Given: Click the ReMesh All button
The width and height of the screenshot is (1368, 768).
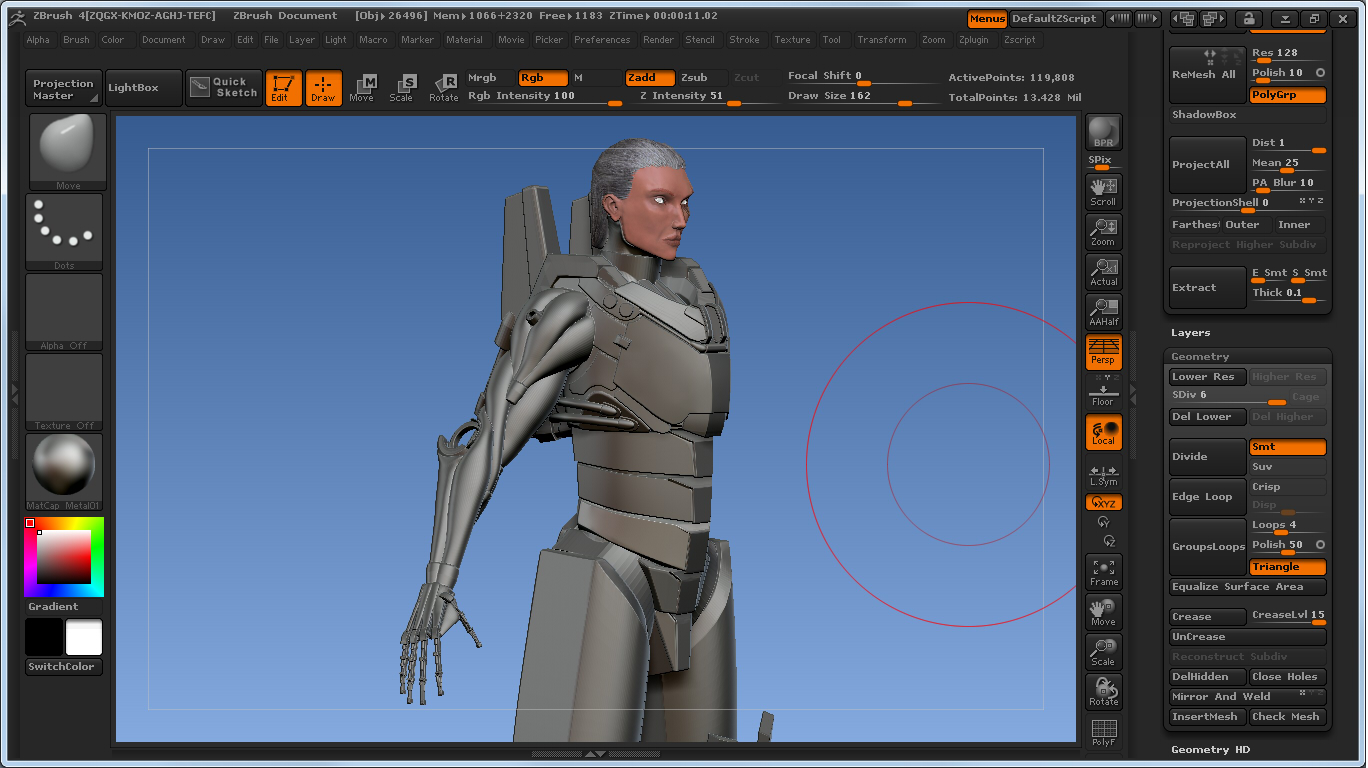Looking at the screenshot, I should 1208,75.
